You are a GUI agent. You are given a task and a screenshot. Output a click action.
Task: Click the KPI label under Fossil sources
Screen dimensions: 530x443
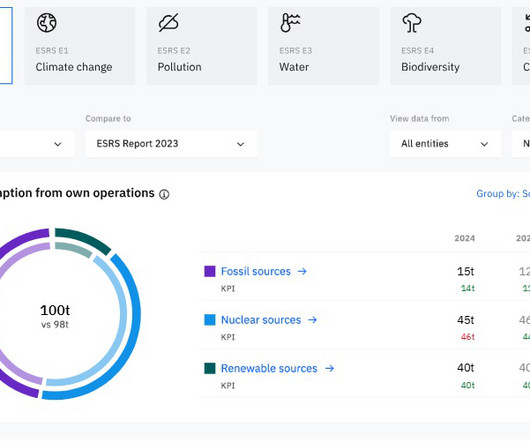[x=228, y=289]
